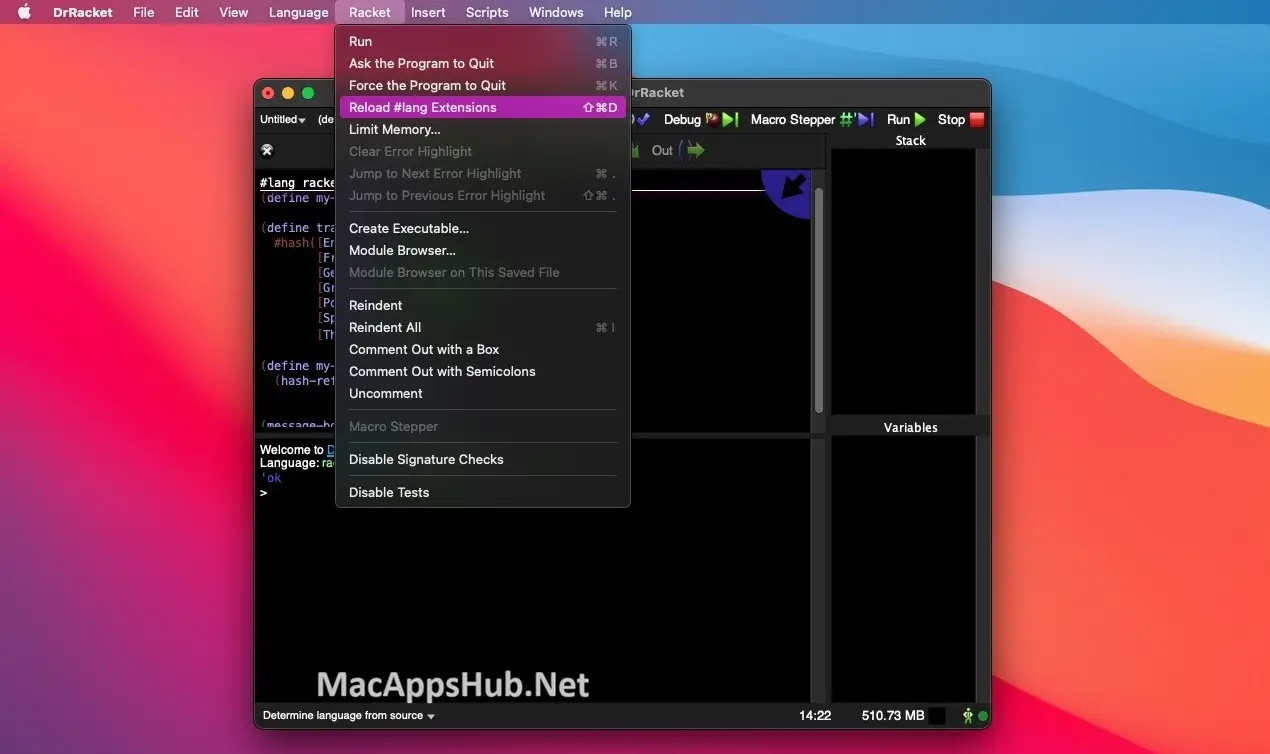
Task: Click the black box beside memory usage
Action: pyautogui.click(x=937, y=716)
